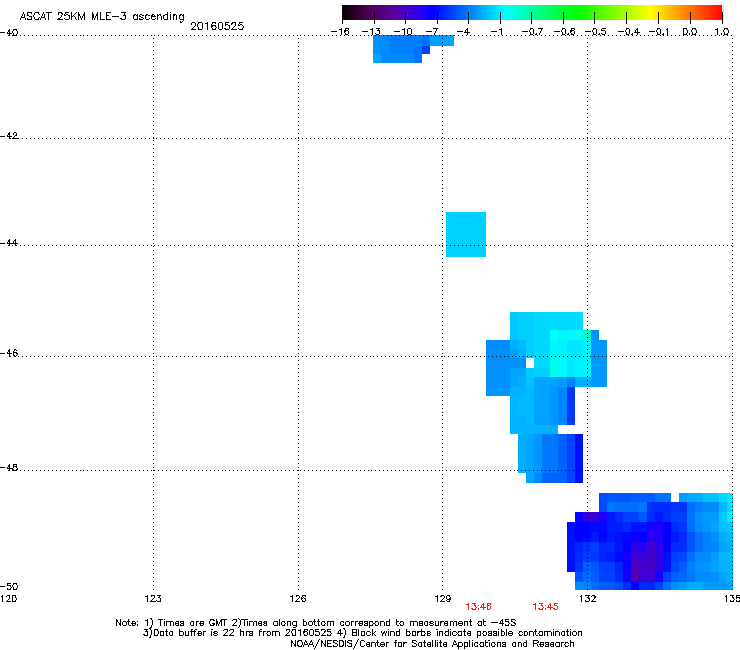The width and height of the screenshot is (740, 650).
Task: Click the 'NOAA/NESDIS/Center for Satellite Applications and Research' credit
Action: 432,644
